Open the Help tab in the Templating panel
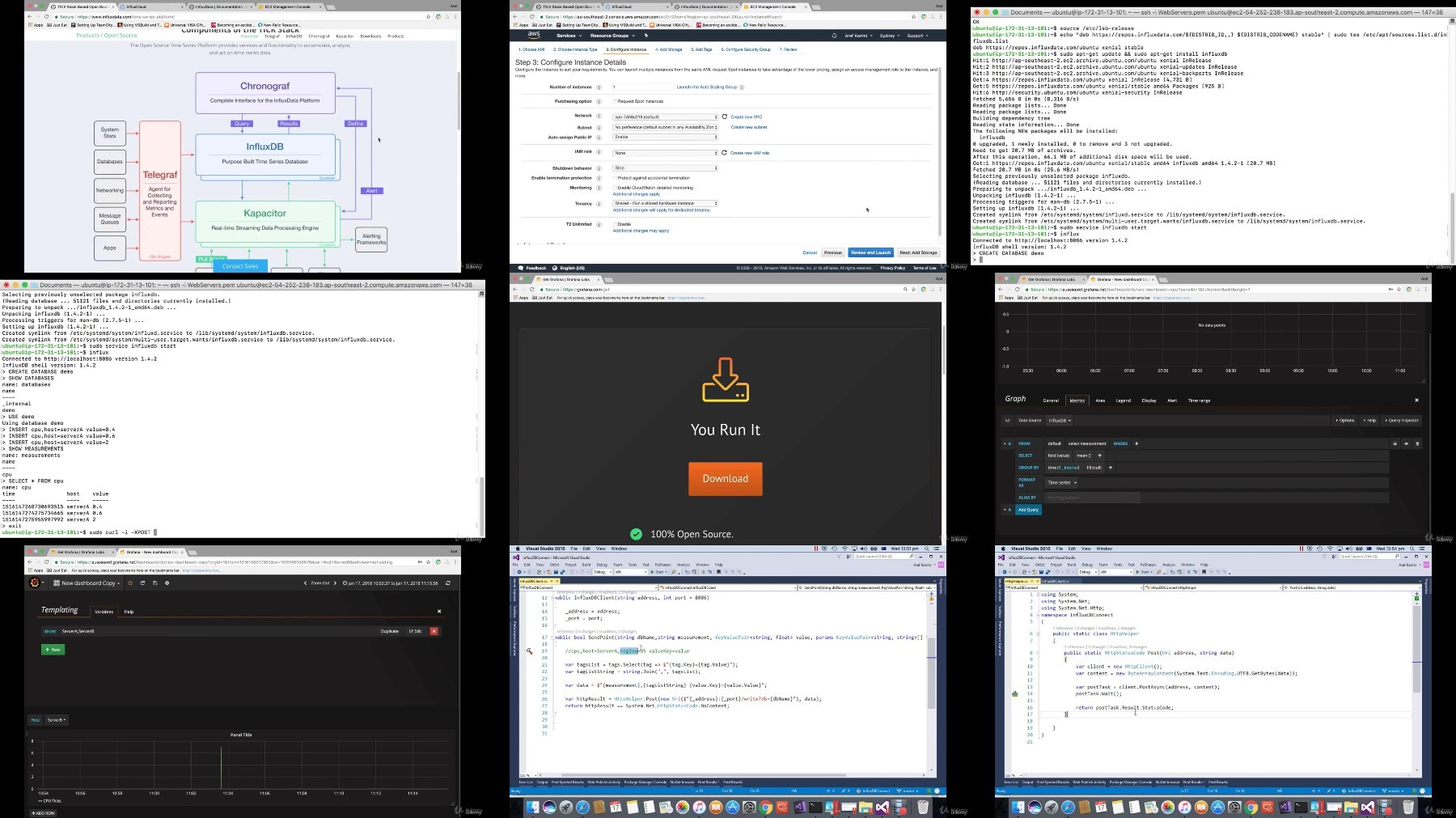The width and height of the screenshot is (1456, 818). [129, 612]
